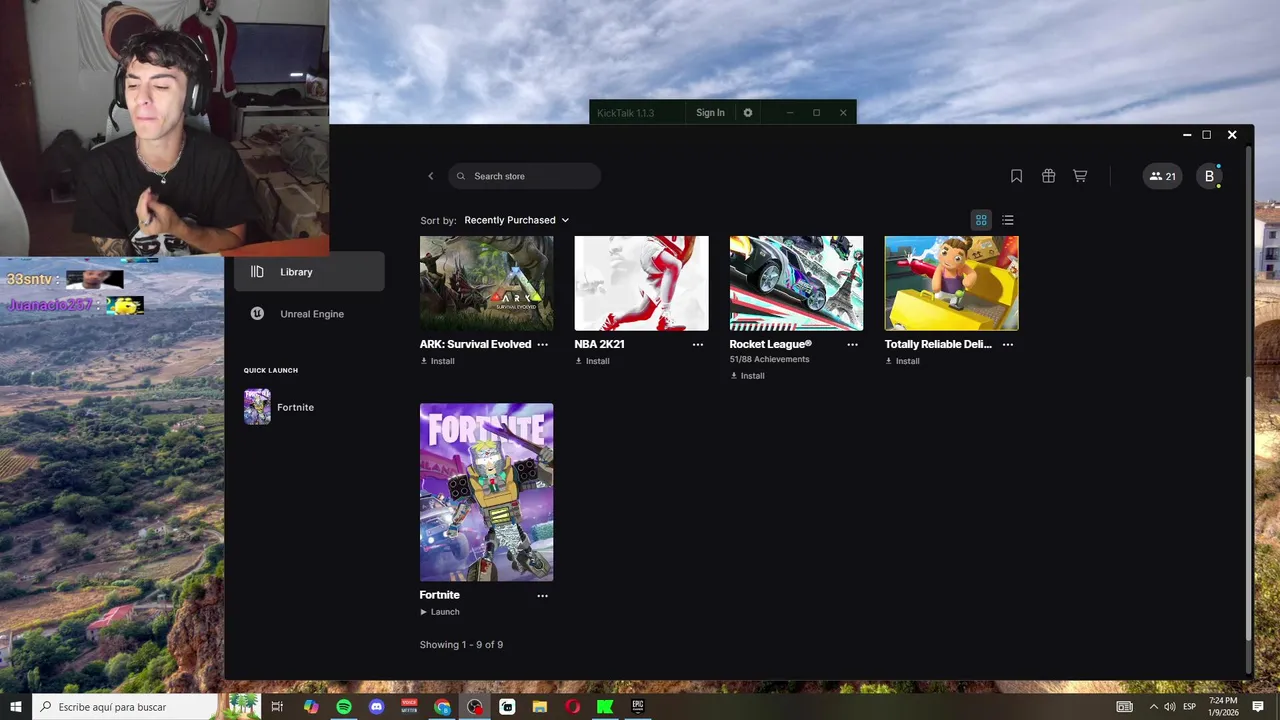
Task: Open Task View on the taskbar
Action: coord(277,707)
